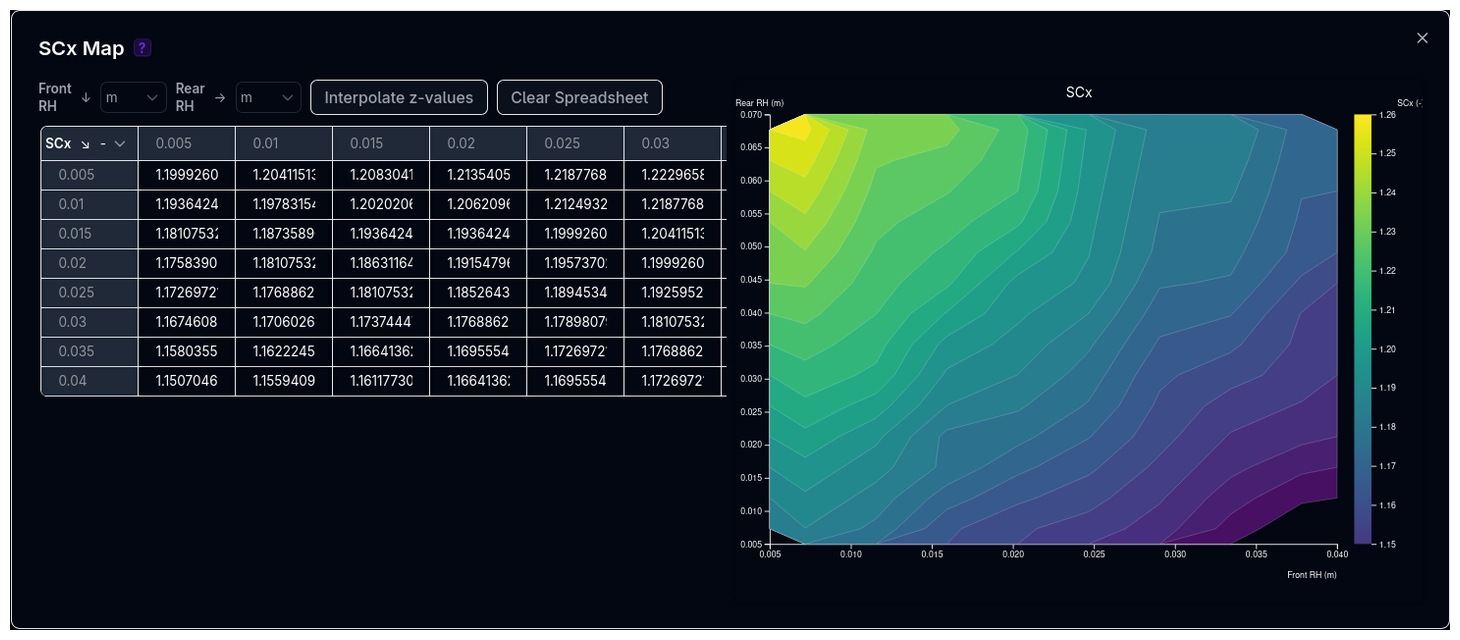This screenshot has height=640, width=1460.
Task: Click the Clear Spreadsheet button
Action: (x=580, y=97)
